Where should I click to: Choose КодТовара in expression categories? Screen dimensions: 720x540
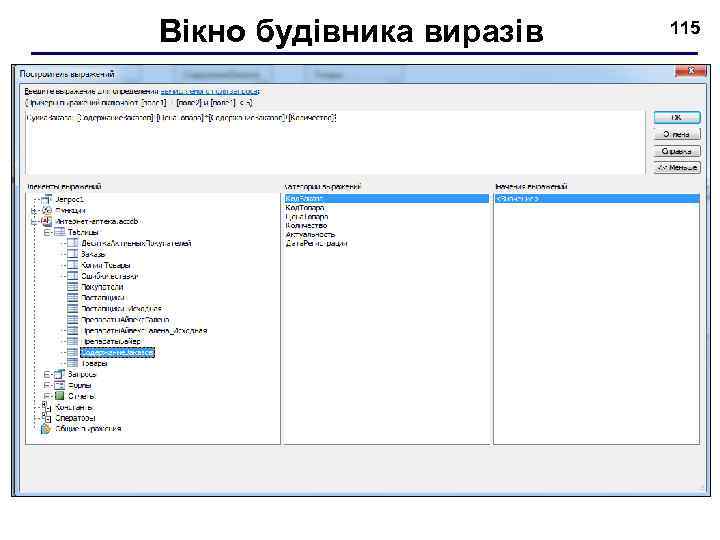click(x=305, y=208)
